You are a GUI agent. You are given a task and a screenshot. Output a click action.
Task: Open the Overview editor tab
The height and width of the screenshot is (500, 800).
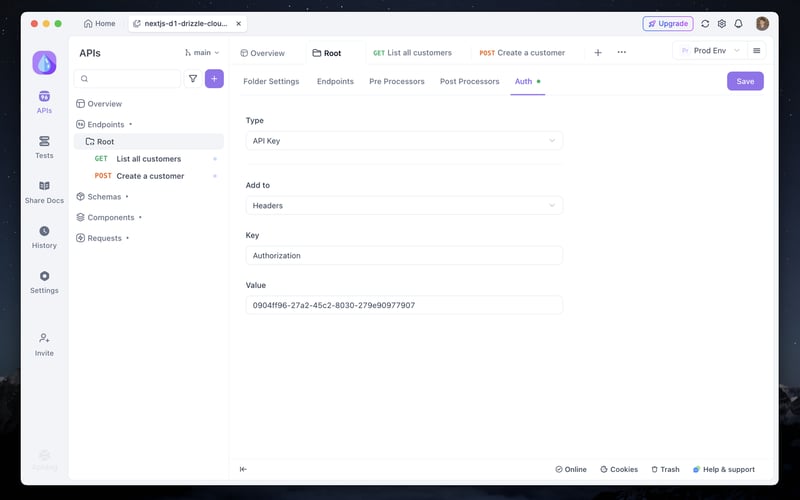262,53
